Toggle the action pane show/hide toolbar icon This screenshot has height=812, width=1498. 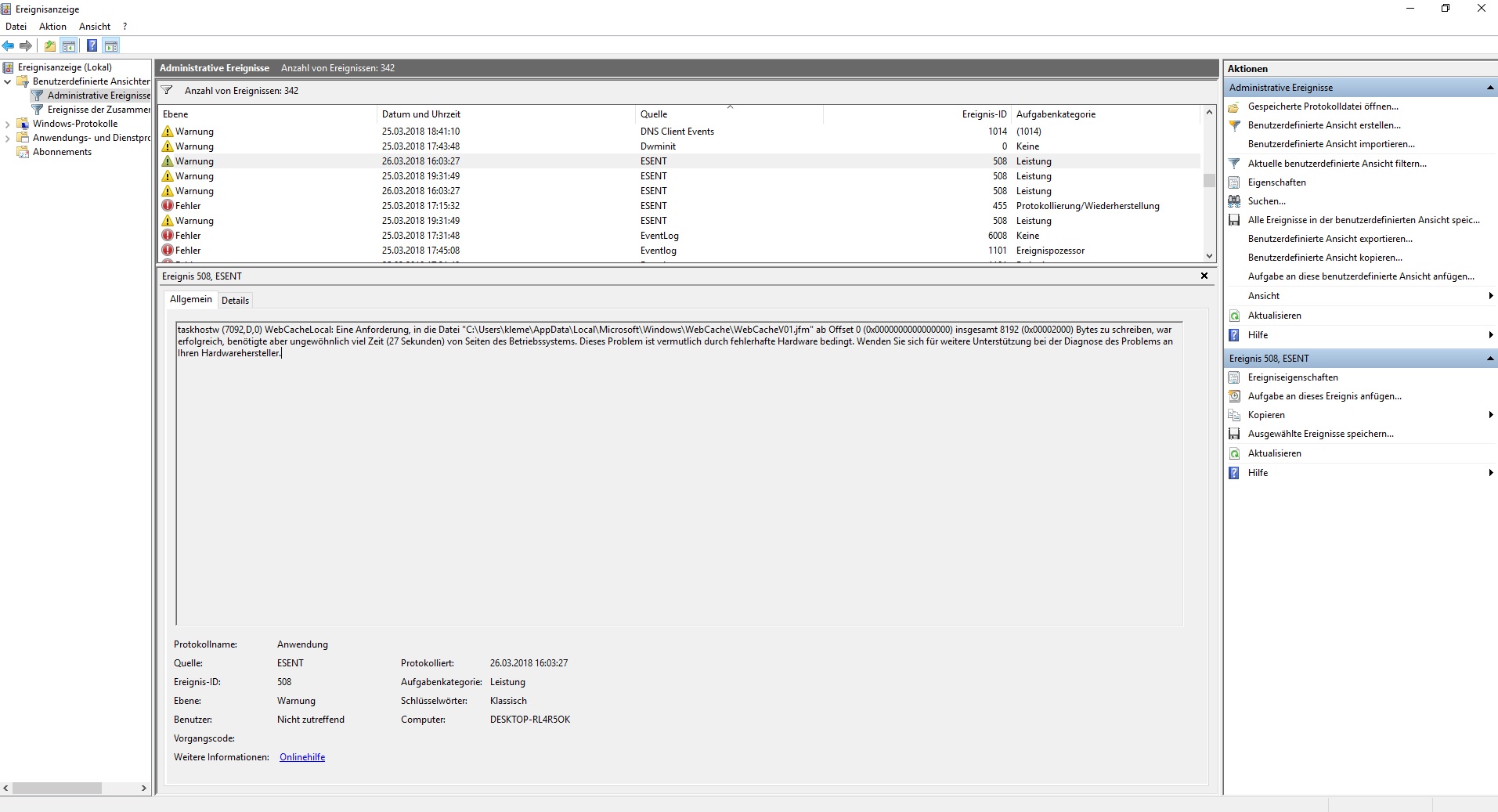pyautogui.click(x=111, y=45)
